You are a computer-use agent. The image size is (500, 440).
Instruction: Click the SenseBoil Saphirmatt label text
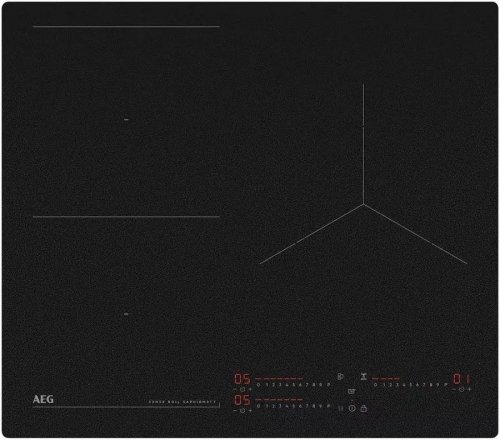click(182, 402)
